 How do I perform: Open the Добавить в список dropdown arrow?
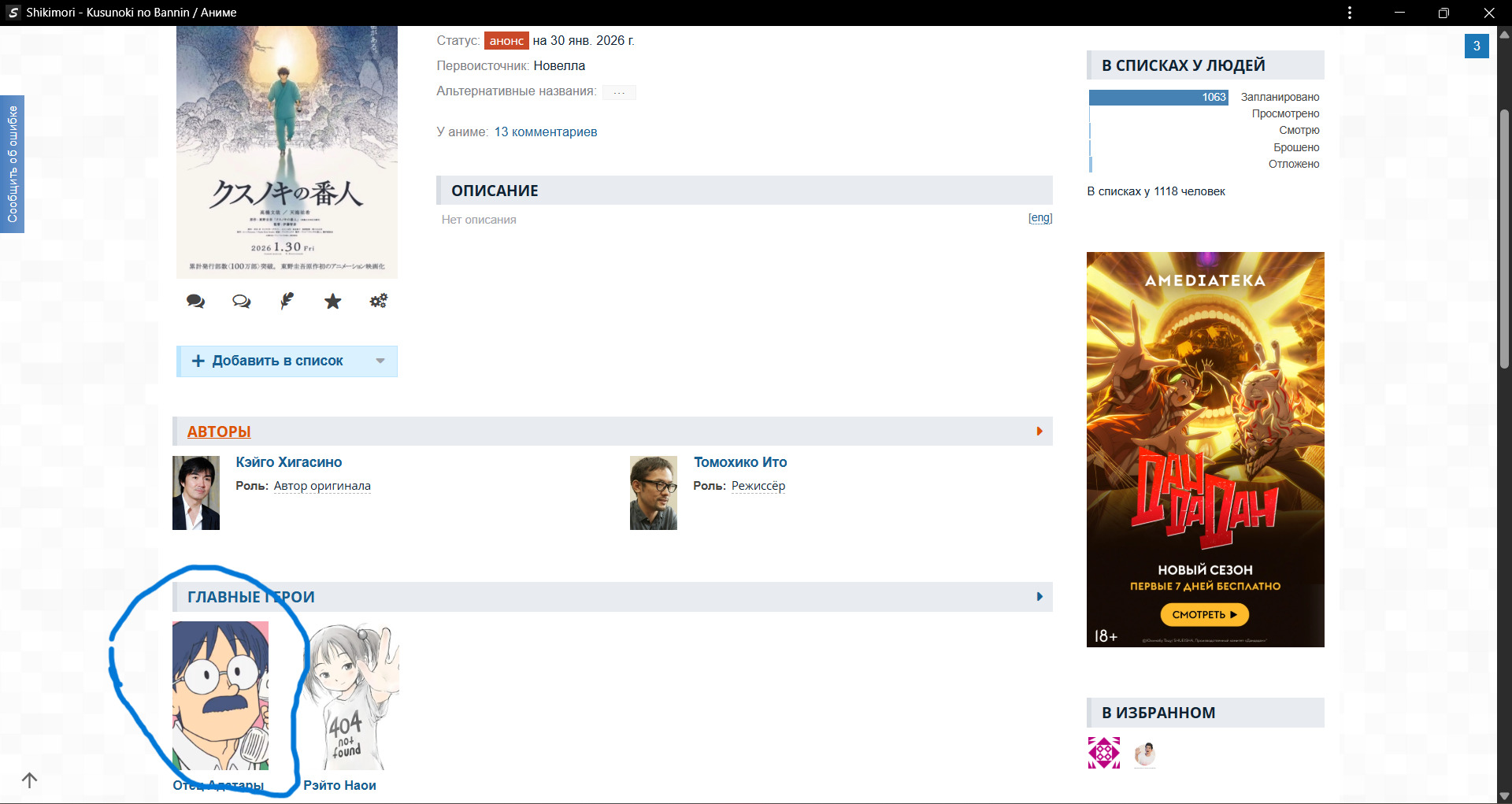click(380, 361)
